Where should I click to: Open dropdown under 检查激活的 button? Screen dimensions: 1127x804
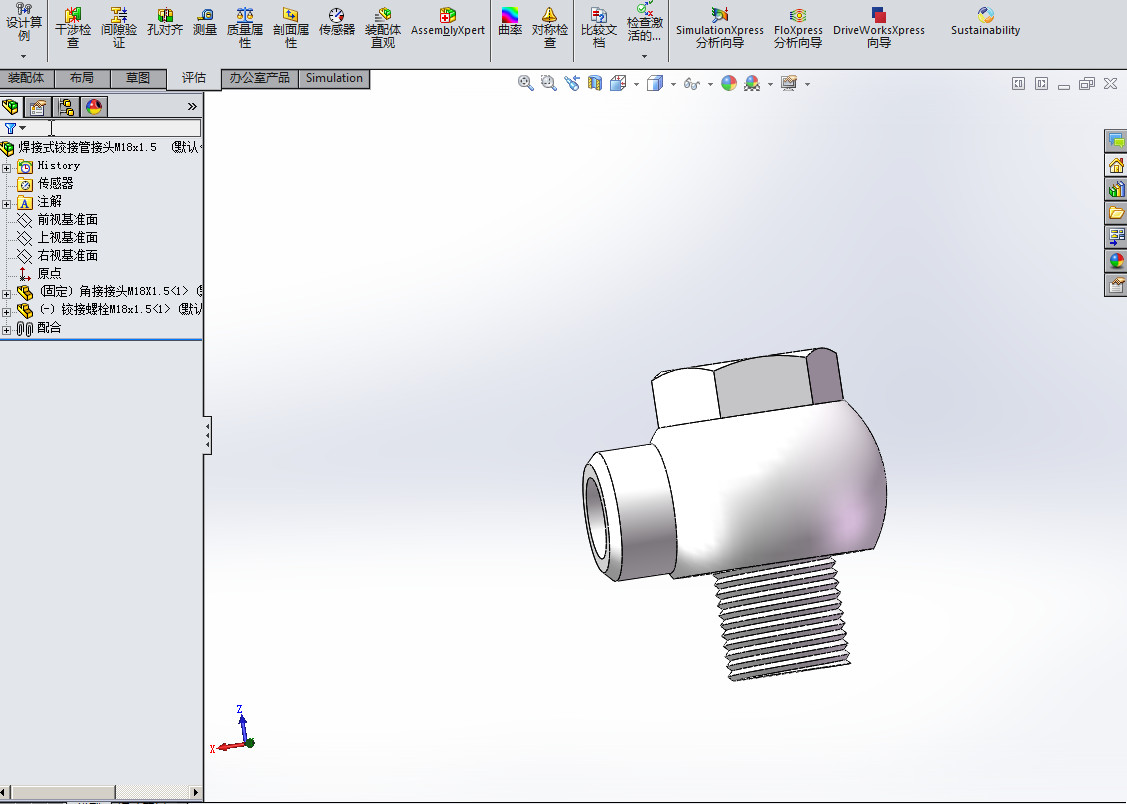[645, 55]
